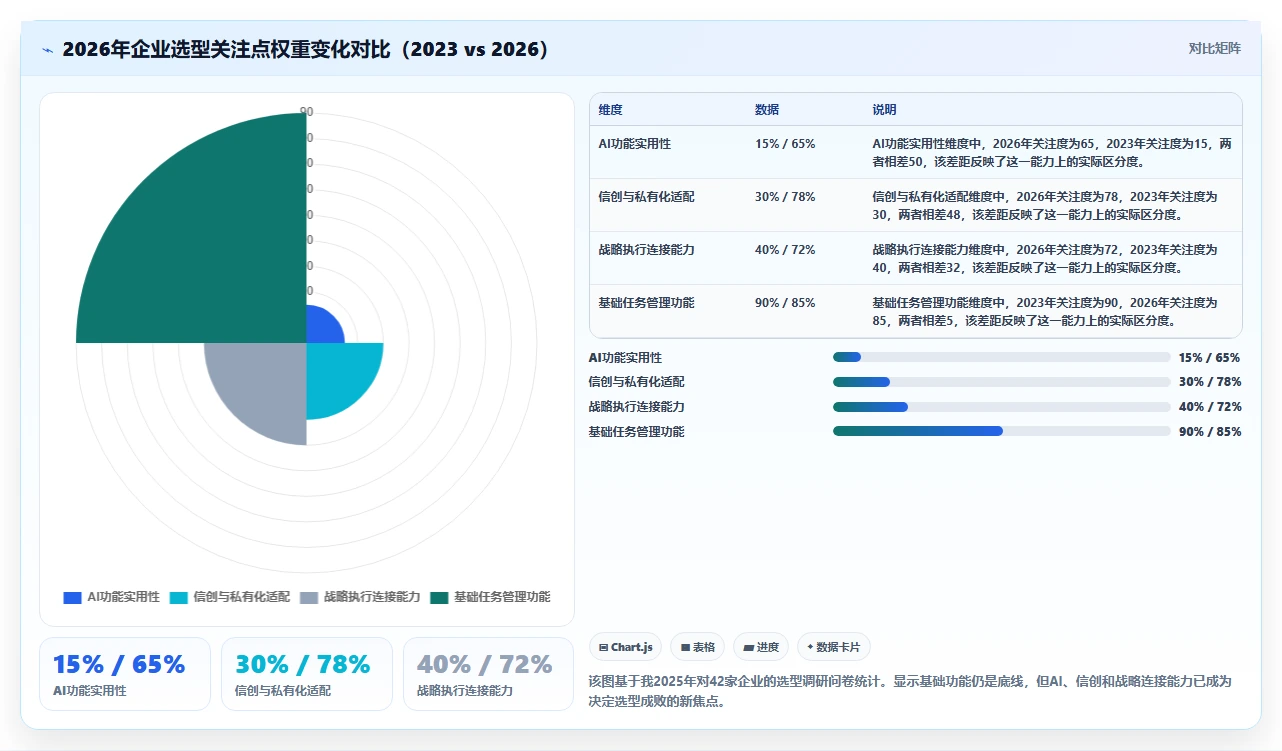Screen dimensions: 1282x751
Task: Click the 90 axis label atop the chart
Action: coord(306,112)
